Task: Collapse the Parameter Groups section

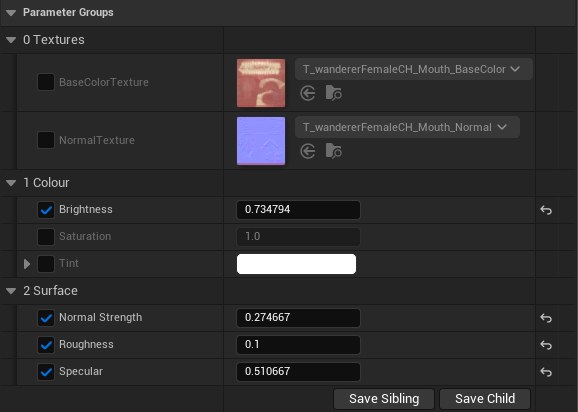Action: 11,13
